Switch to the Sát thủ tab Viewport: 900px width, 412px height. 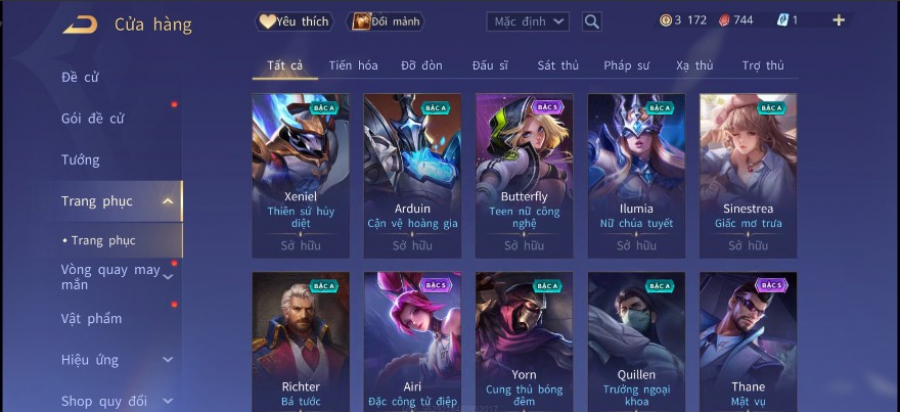click(x=558, y=65)
